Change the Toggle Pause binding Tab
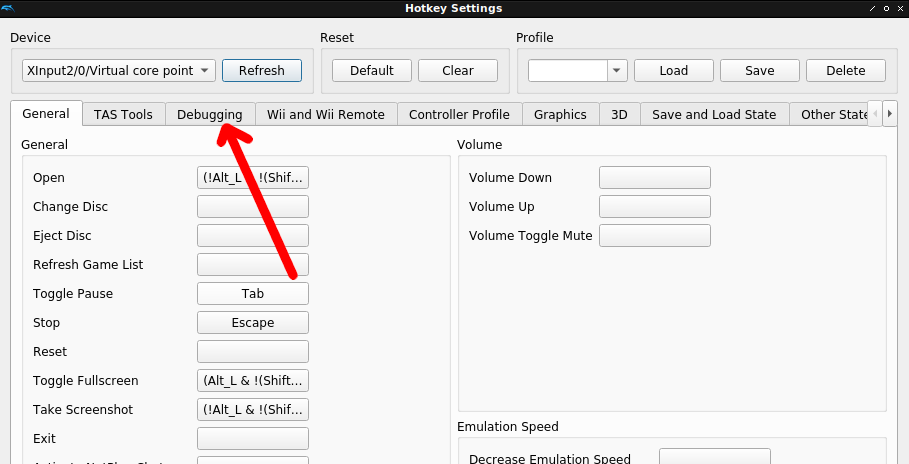This screenshot has width=909, height=464. [x=253, y=293]
